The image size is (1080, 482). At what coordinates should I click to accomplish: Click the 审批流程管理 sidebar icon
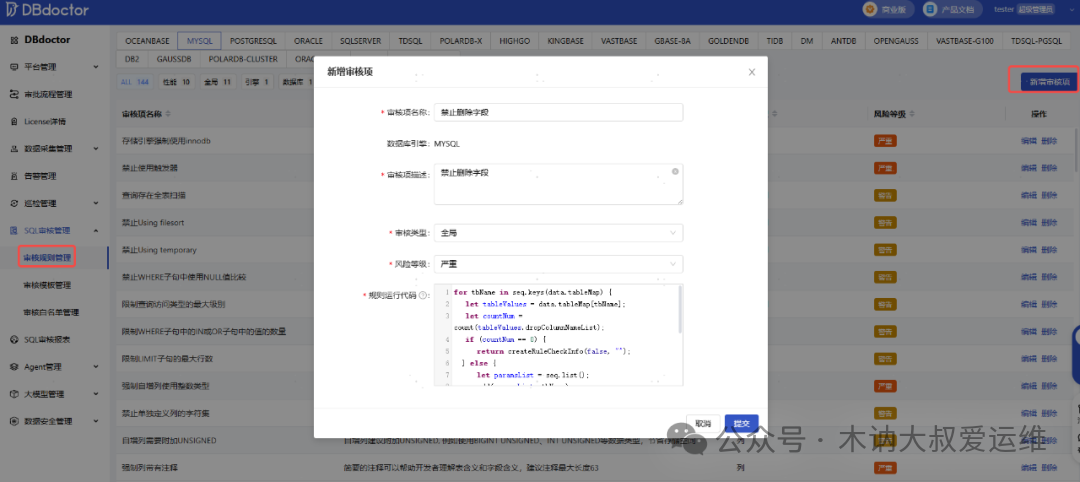click(14, 94)
